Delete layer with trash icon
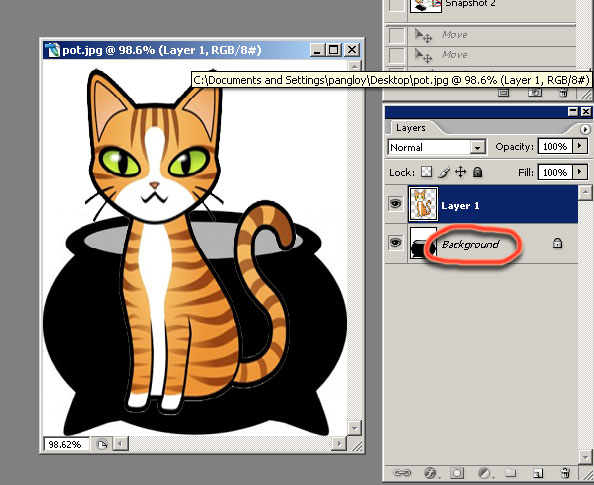594x485 pixels. tap(565, 472)
